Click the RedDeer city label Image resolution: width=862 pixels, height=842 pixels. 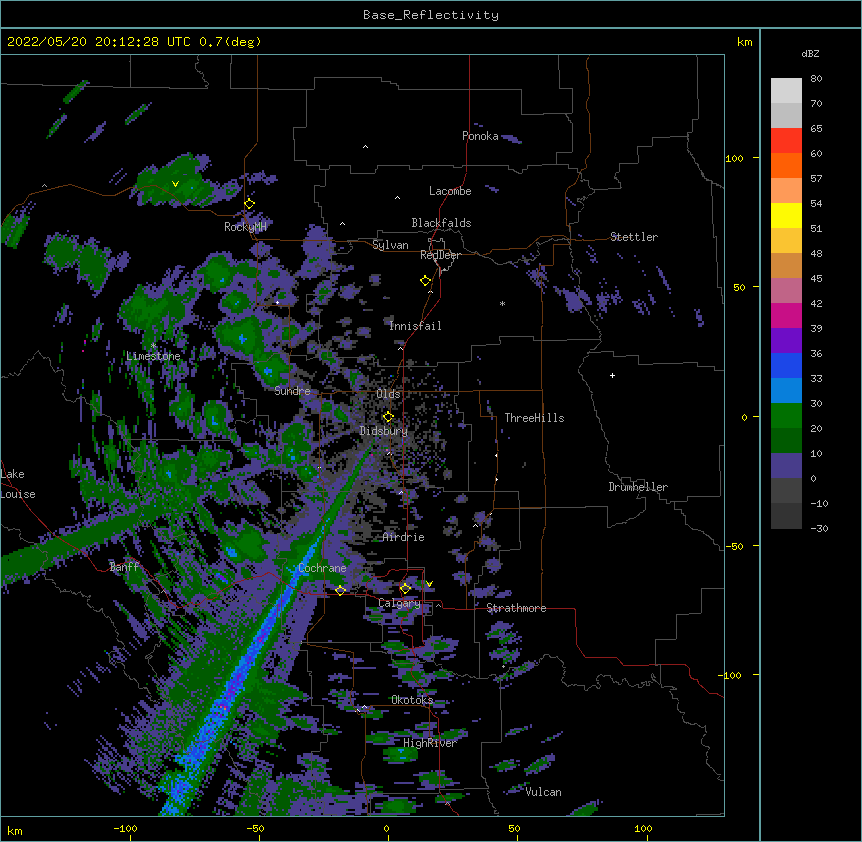click(440, 255)
